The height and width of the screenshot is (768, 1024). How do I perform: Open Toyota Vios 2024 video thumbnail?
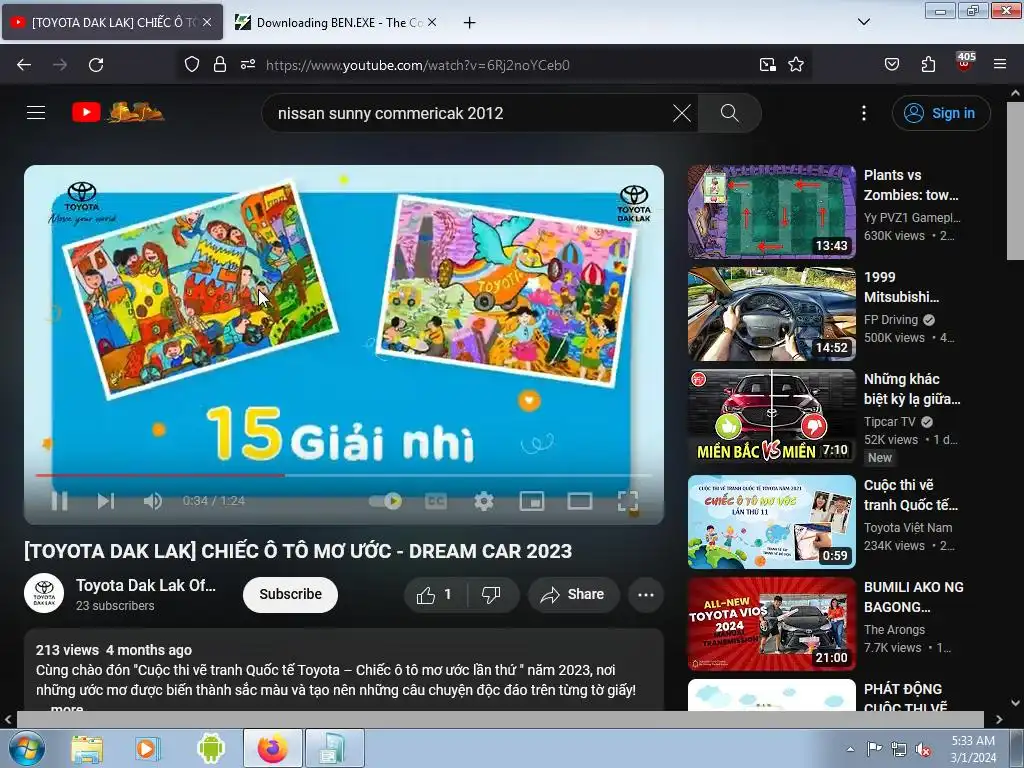tap(771, 624)
